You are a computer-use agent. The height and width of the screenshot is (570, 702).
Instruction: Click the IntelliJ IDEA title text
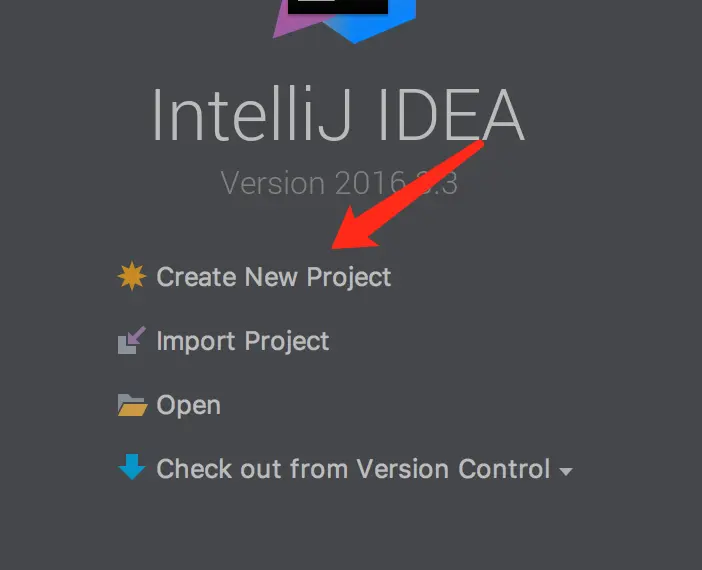click(338, 115)
